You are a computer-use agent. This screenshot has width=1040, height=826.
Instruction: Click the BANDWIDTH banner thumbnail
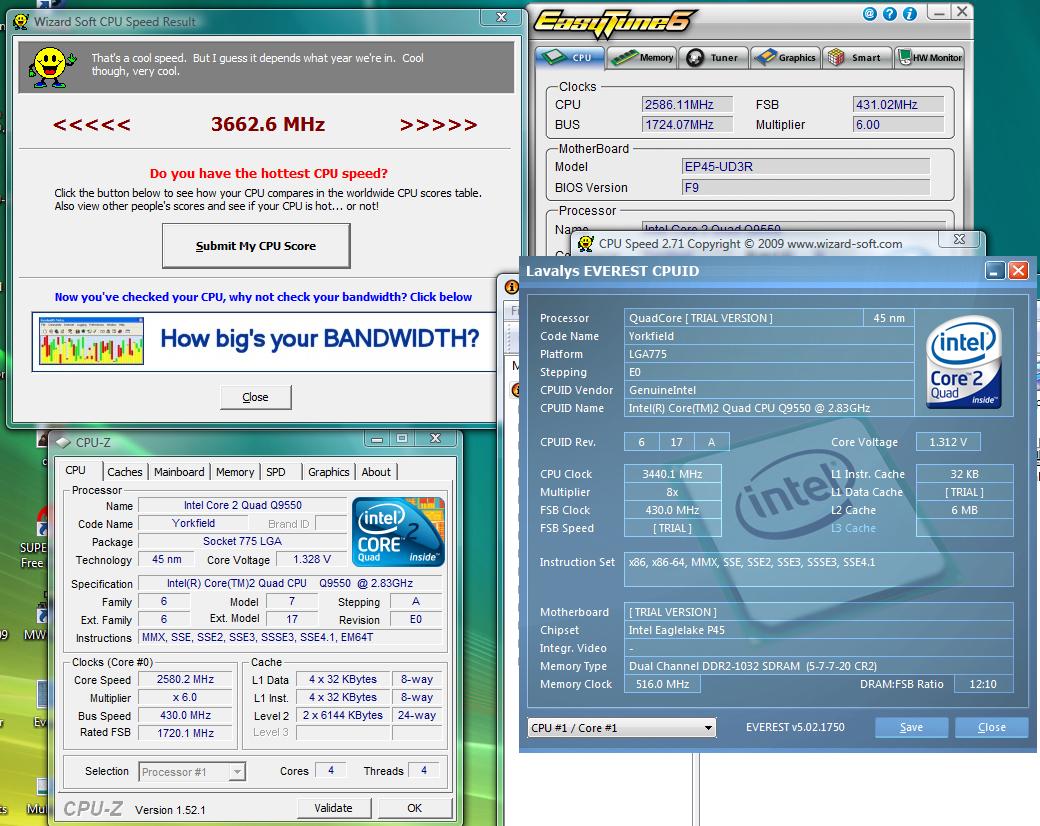[x=92, y=340]
